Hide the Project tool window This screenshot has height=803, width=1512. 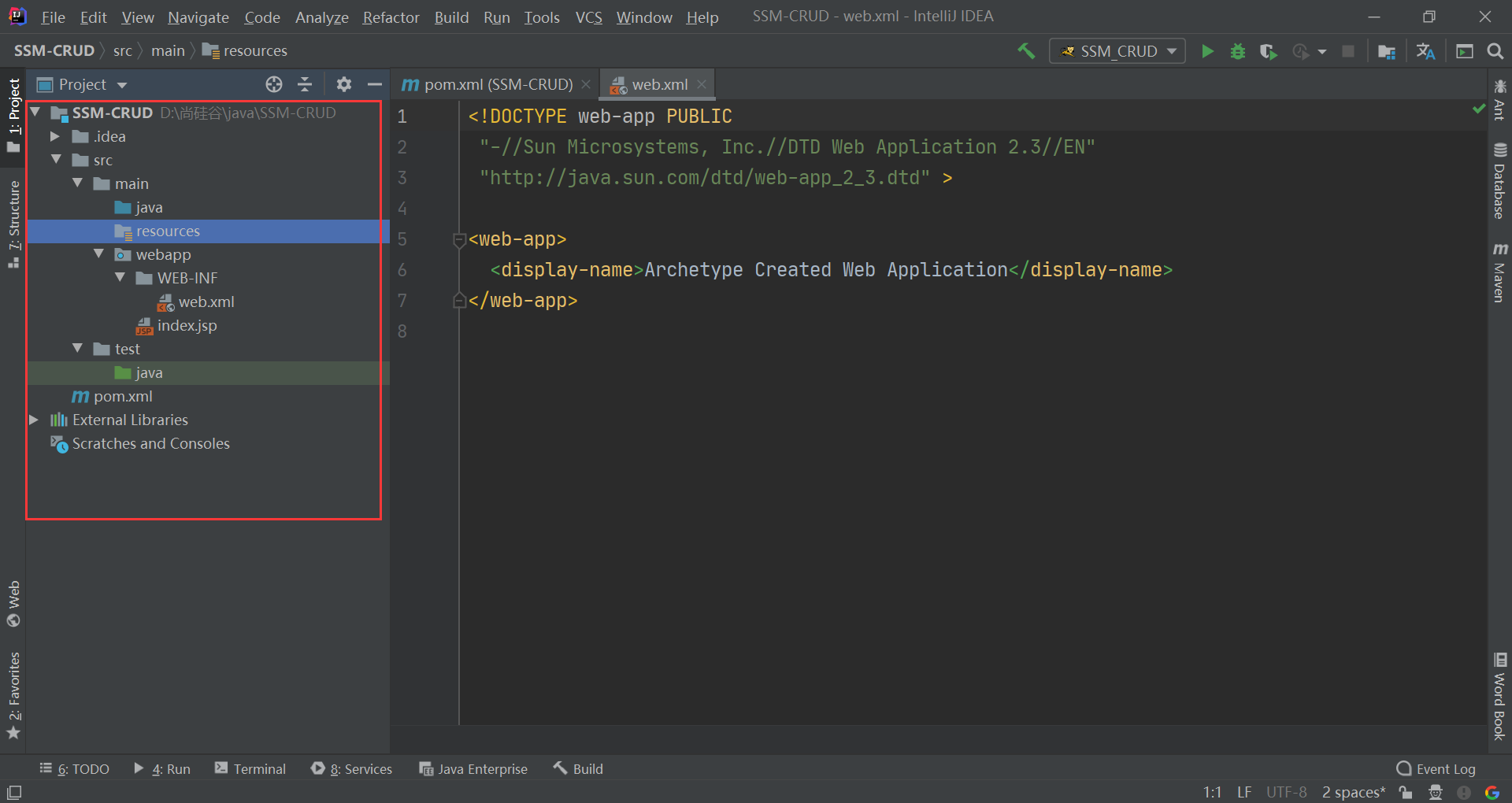375,84
